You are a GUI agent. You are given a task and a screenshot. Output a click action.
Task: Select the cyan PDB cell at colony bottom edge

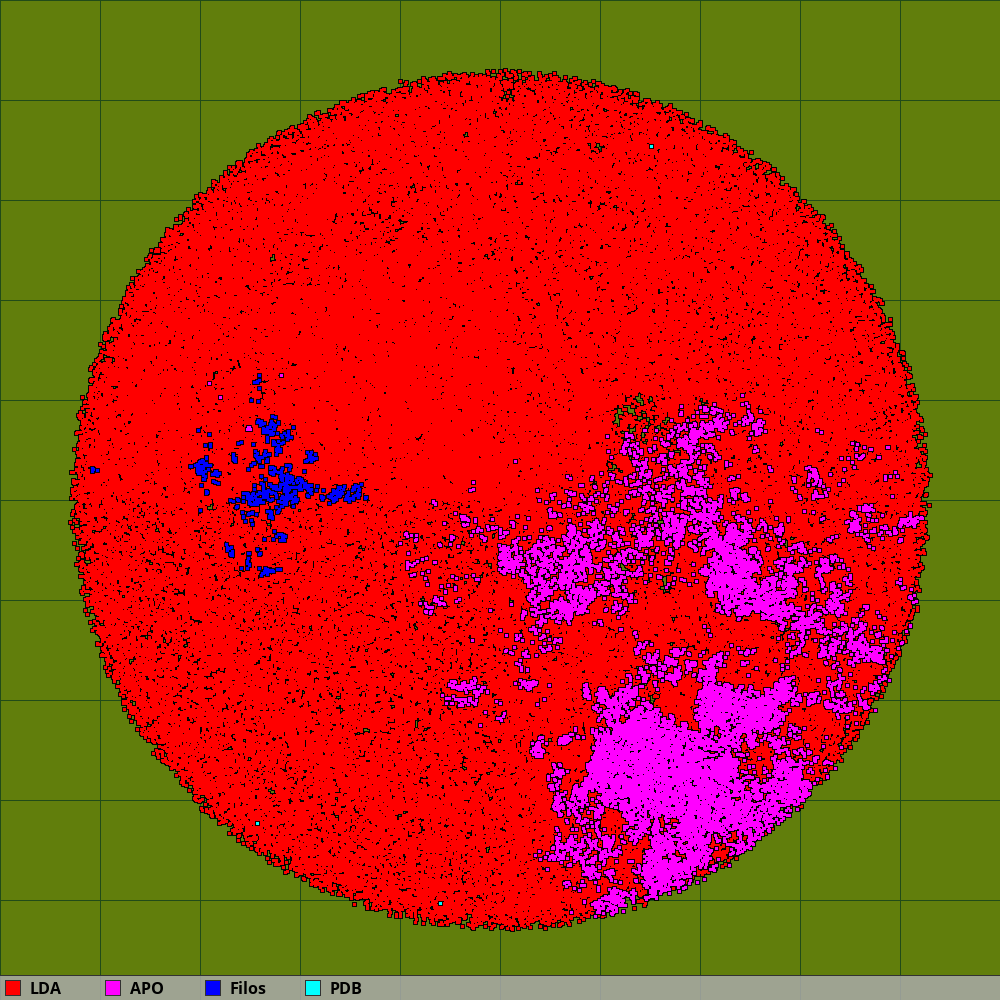tap(440, 903)
